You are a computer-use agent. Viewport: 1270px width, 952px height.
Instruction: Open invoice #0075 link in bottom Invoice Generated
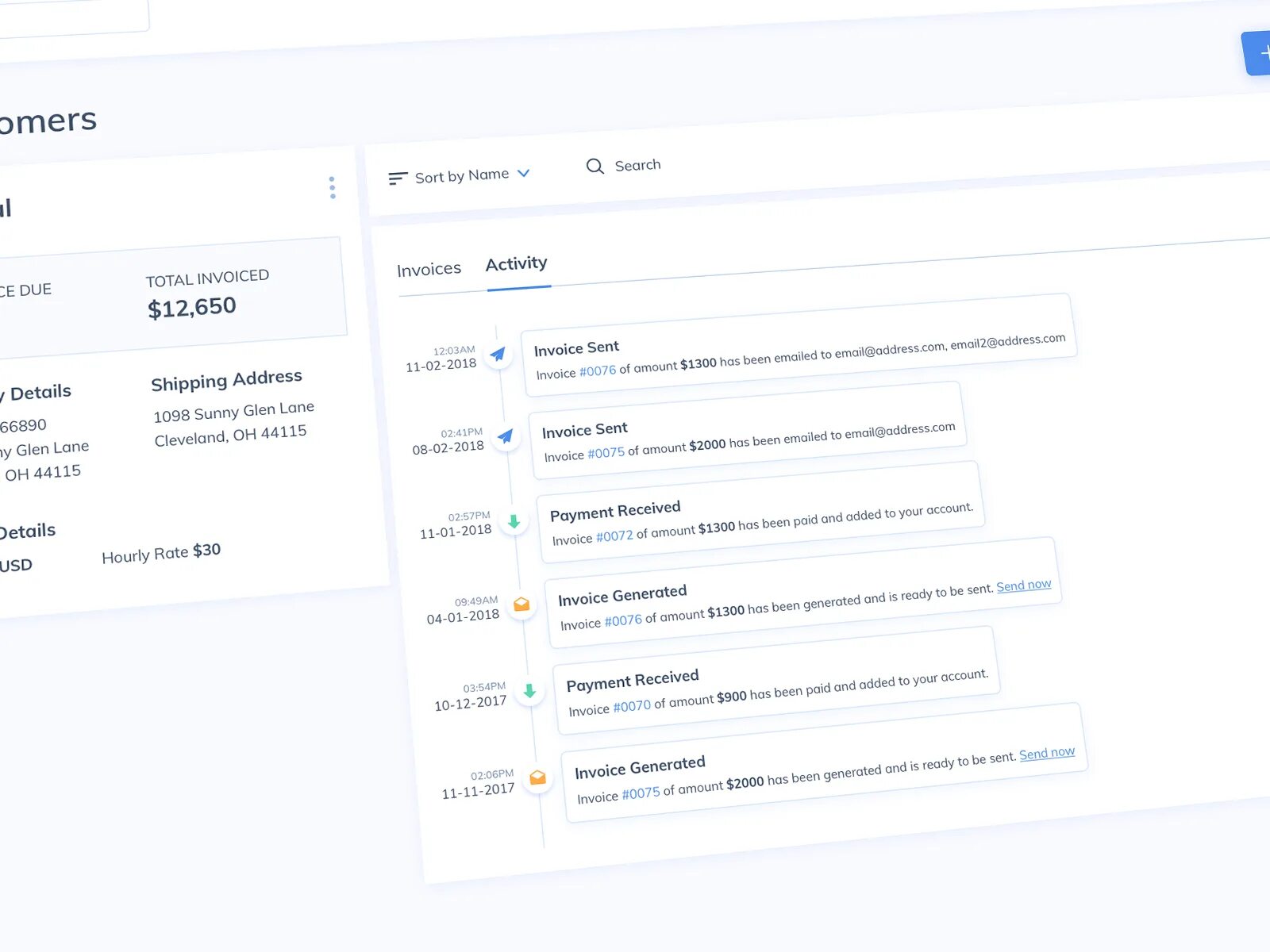click(x=641, y=793)
